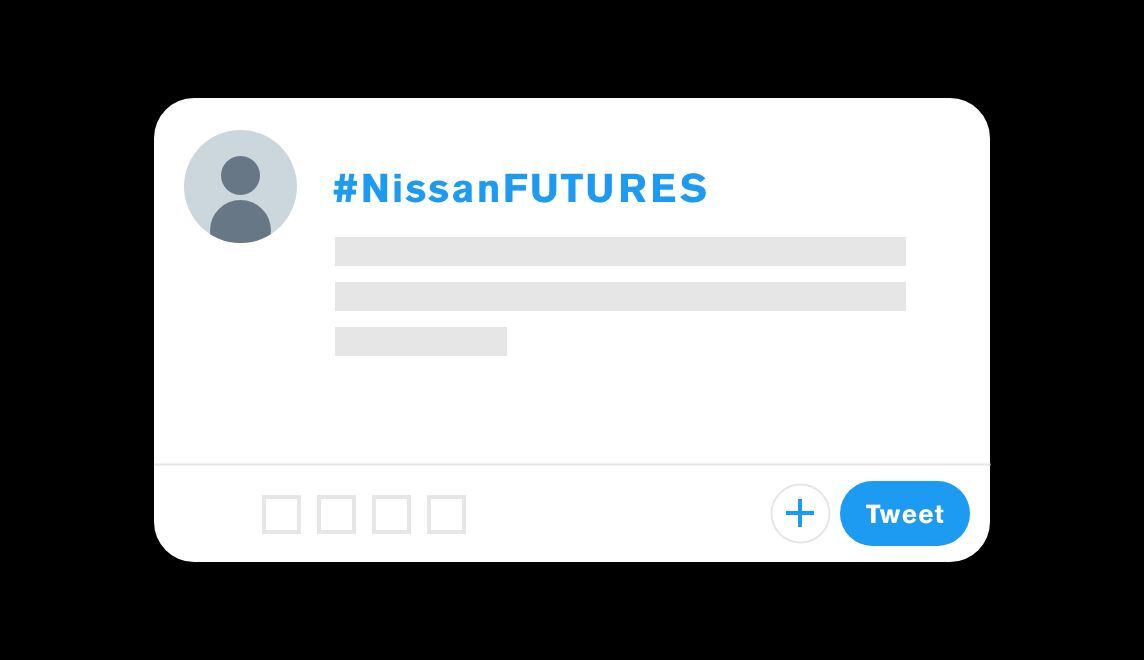Choose the fourth square toolbar icon
This screenshot has width=1144, height=660.
coord(446,514)
